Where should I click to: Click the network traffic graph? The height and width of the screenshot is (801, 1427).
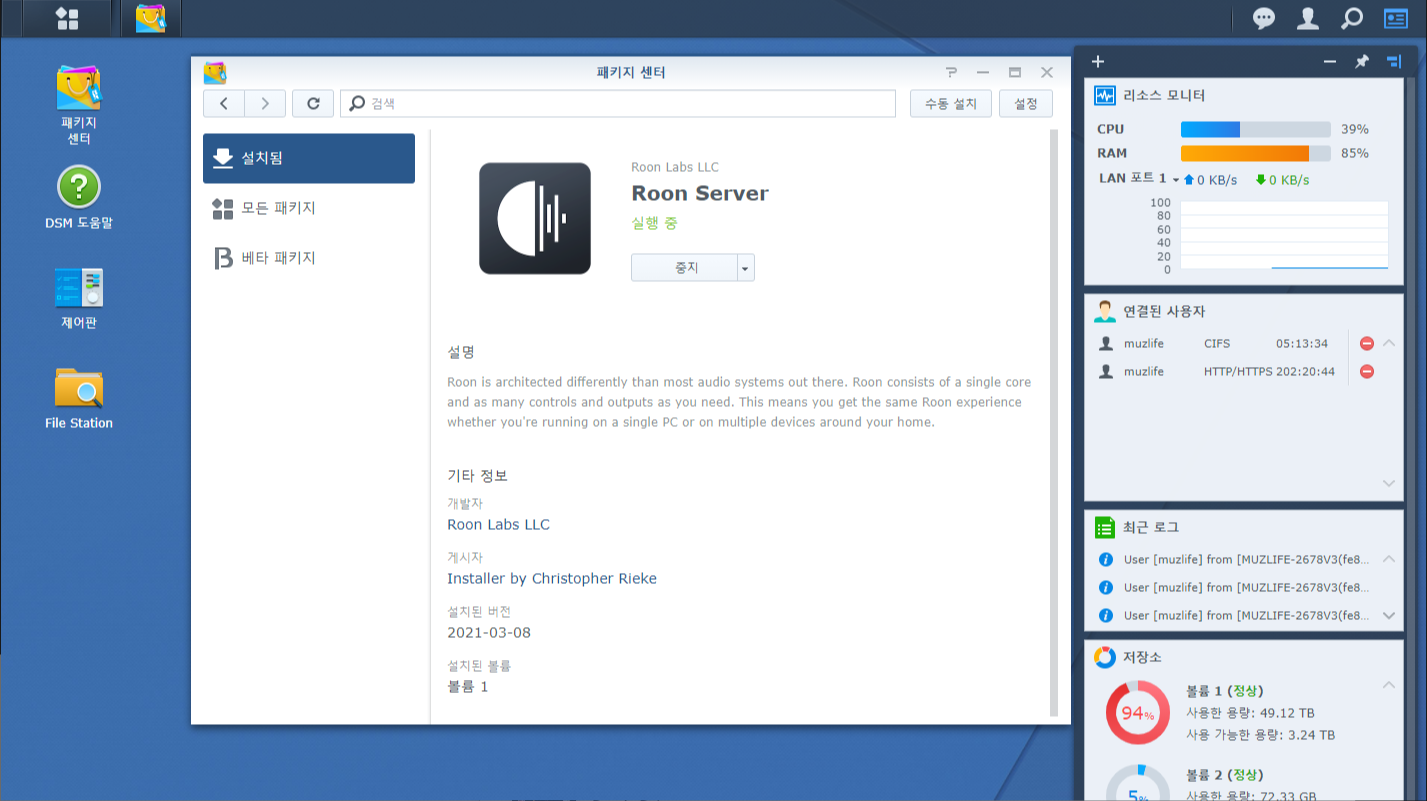(x=1284, y=235)
